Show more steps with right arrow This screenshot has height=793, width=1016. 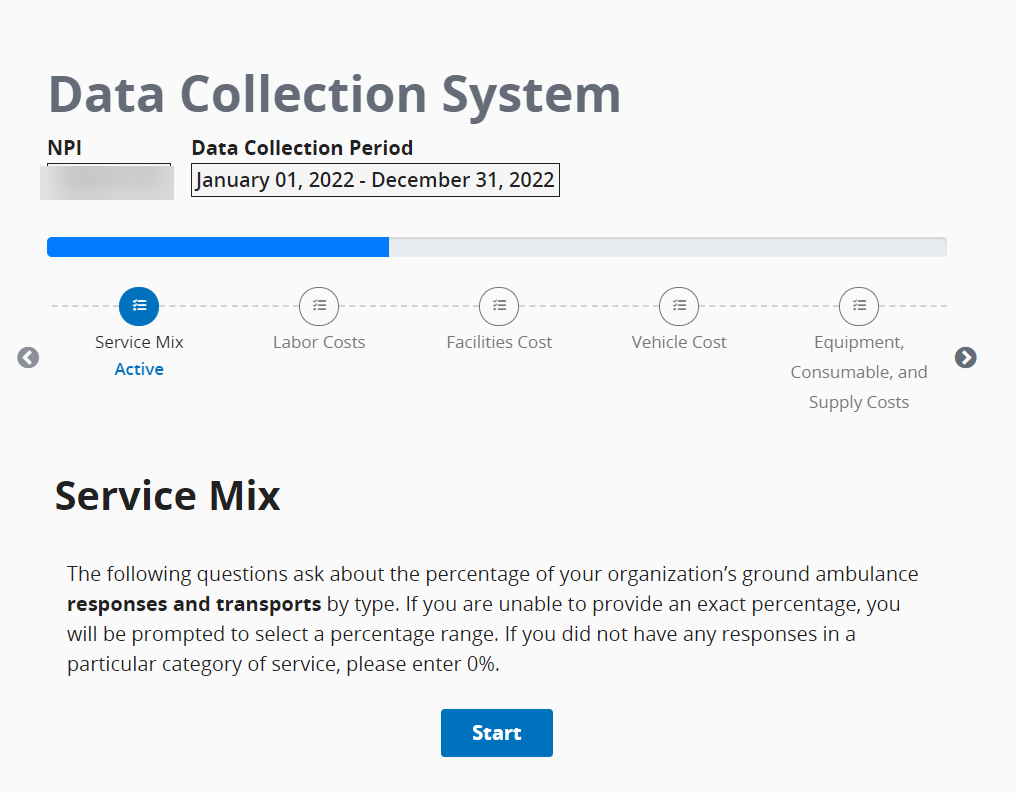[965, 357]
